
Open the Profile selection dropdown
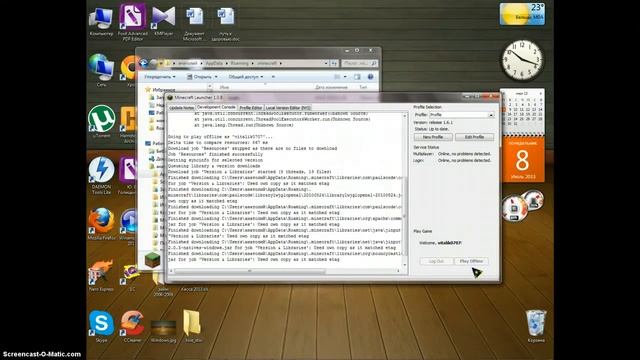[462, 115]
